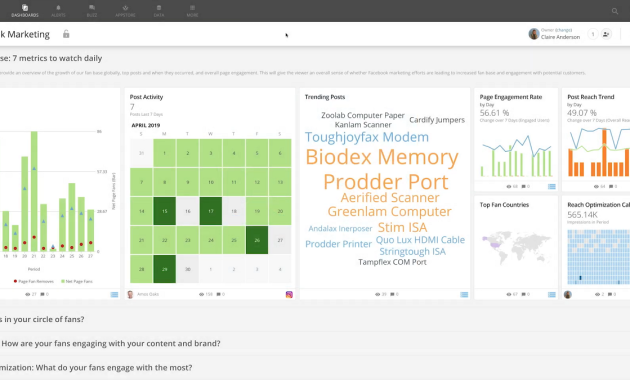Select April 26 dark green calendar cell
The image size is (630, 380).
(257, 240)
